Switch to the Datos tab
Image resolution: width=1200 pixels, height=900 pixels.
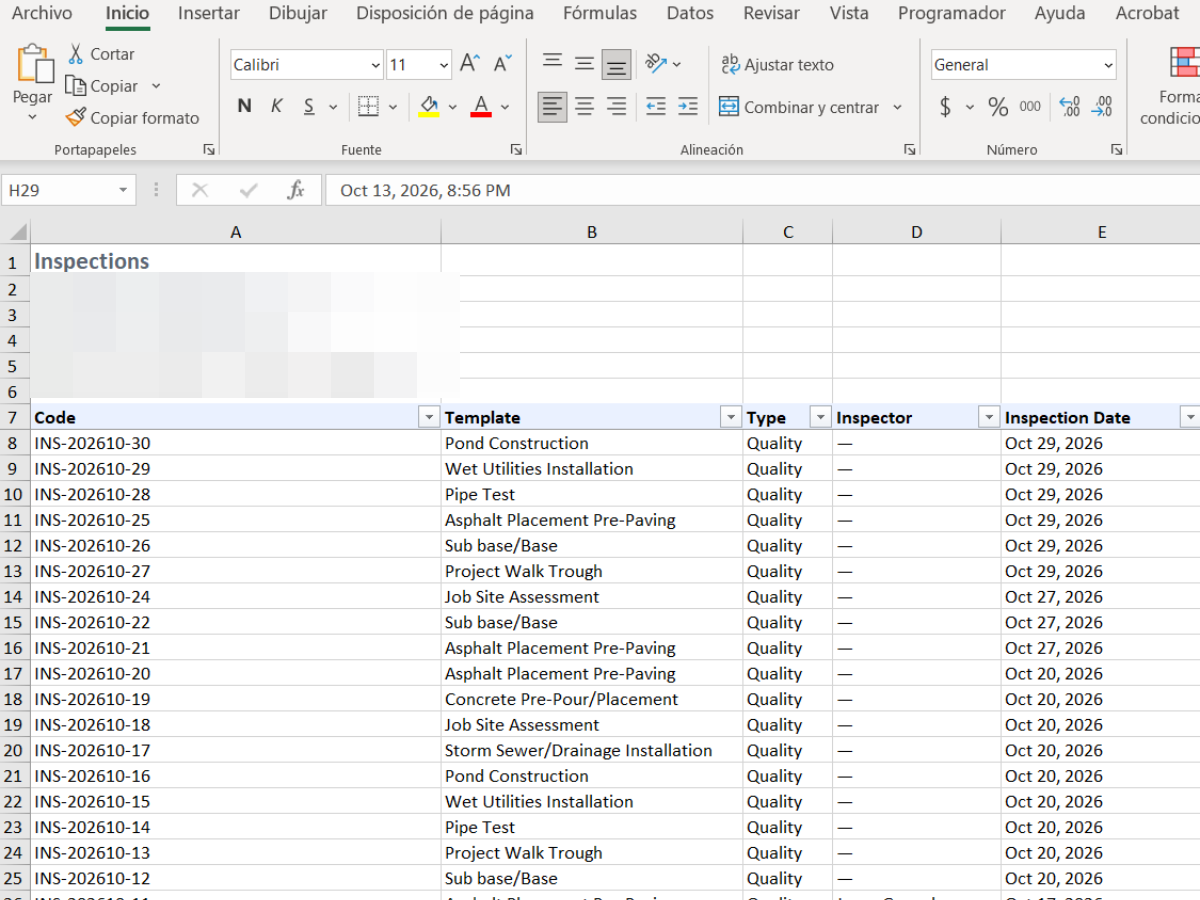pos(690,13)
